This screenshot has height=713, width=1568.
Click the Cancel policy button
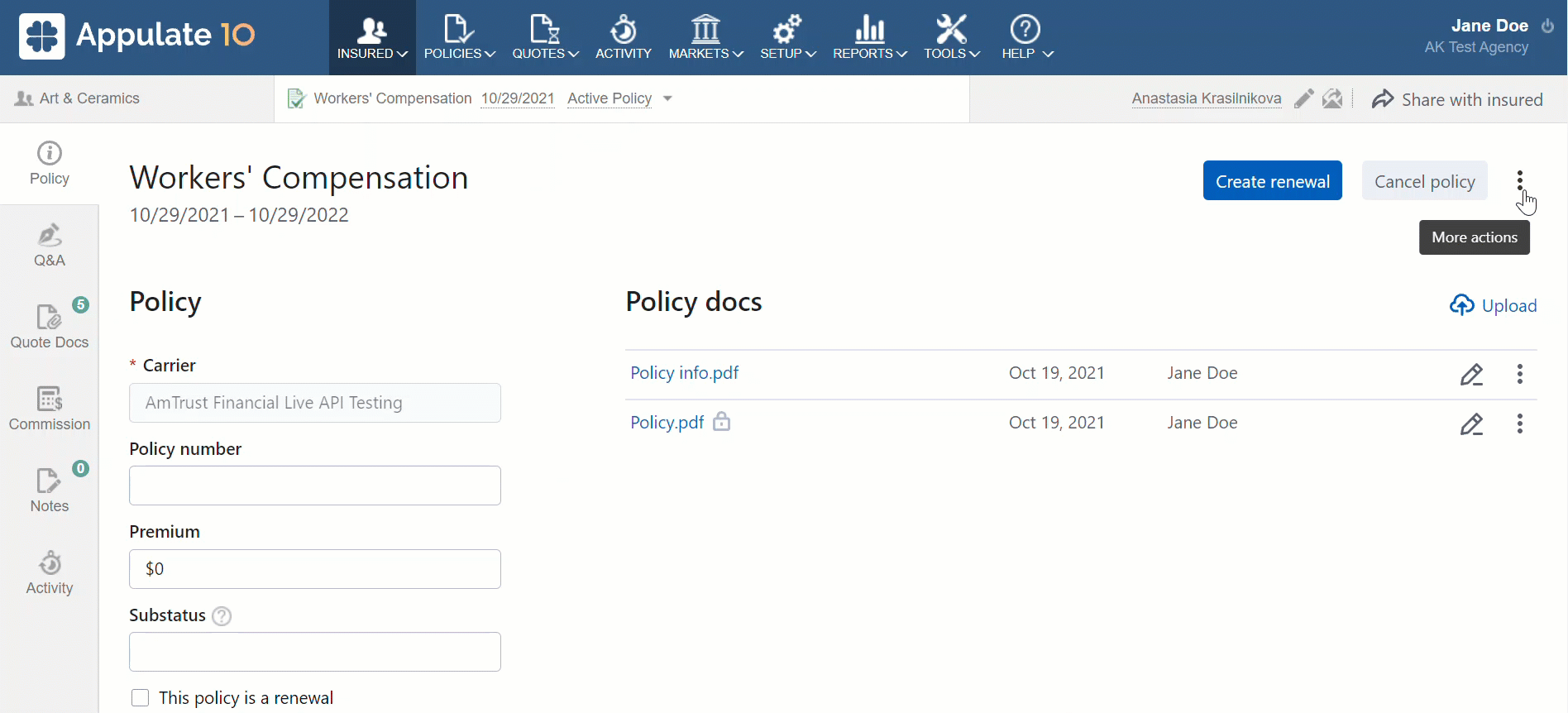(1424, 181)
